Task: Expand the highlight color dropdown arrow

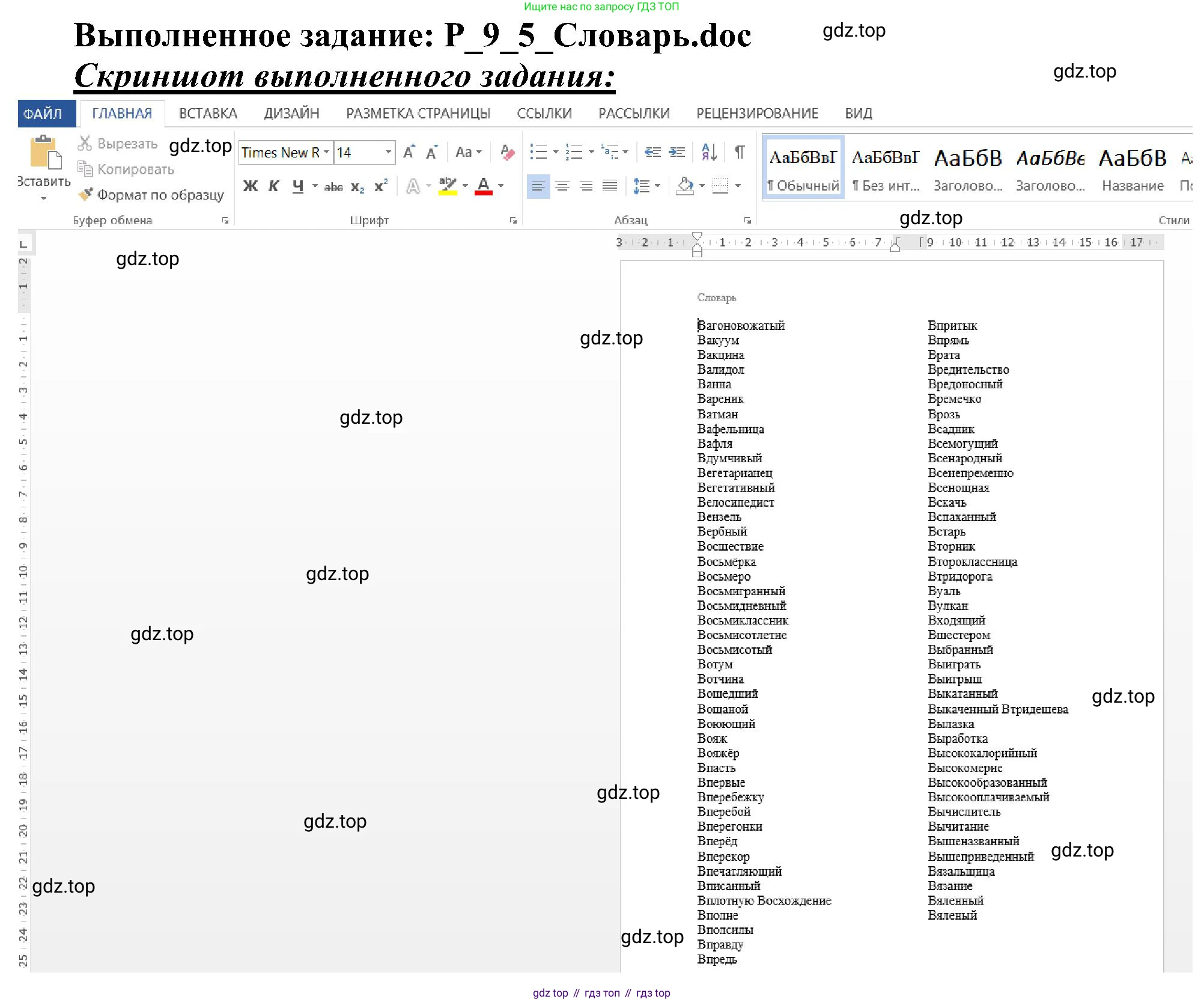Action: click(465, 186)
